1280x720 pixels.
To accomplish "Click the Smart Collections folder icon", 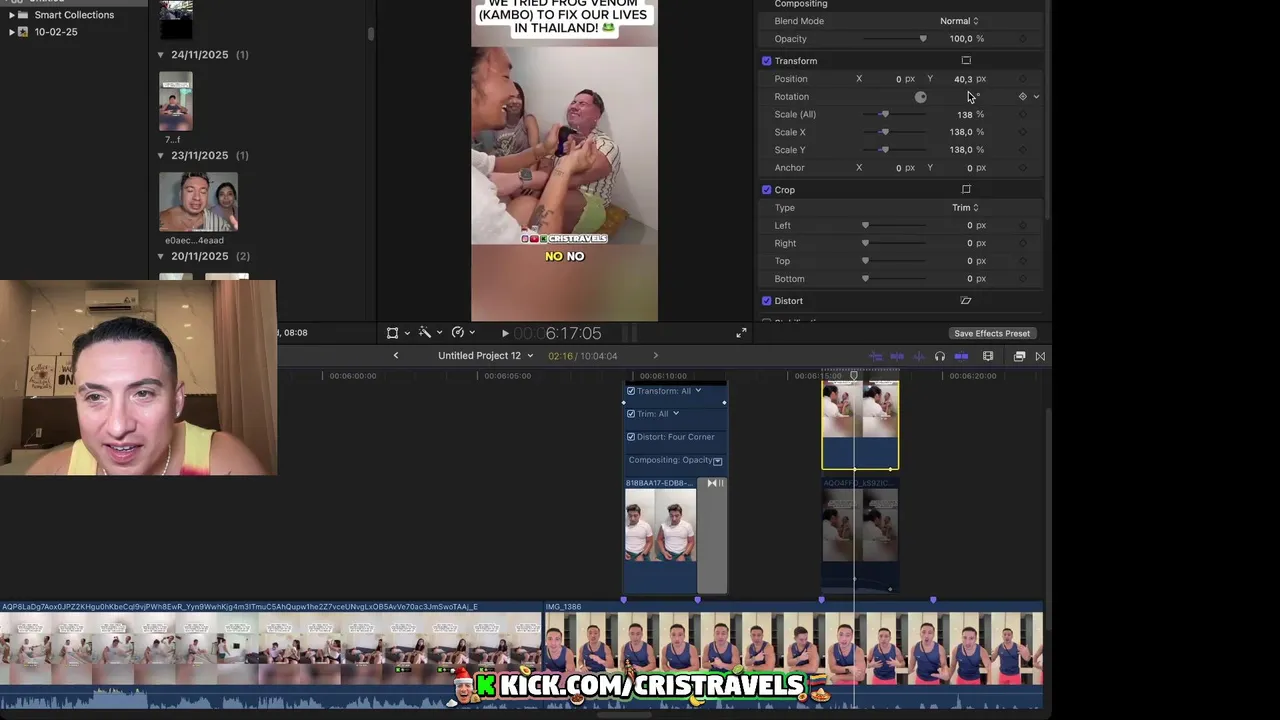I will [x=23, y=15].
